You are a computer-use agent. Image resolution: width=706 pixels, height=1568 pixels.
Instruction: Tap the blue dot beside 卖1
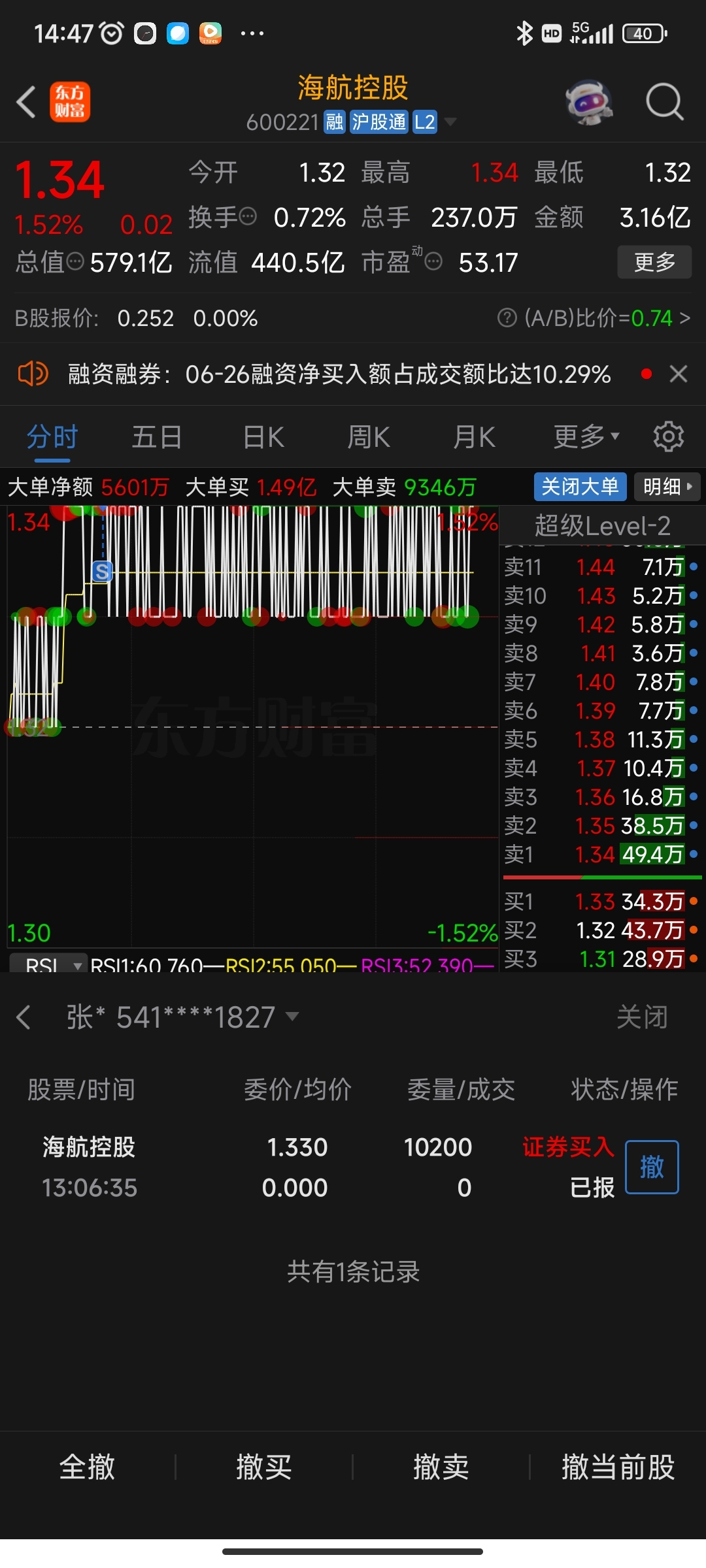coord(694,854)
